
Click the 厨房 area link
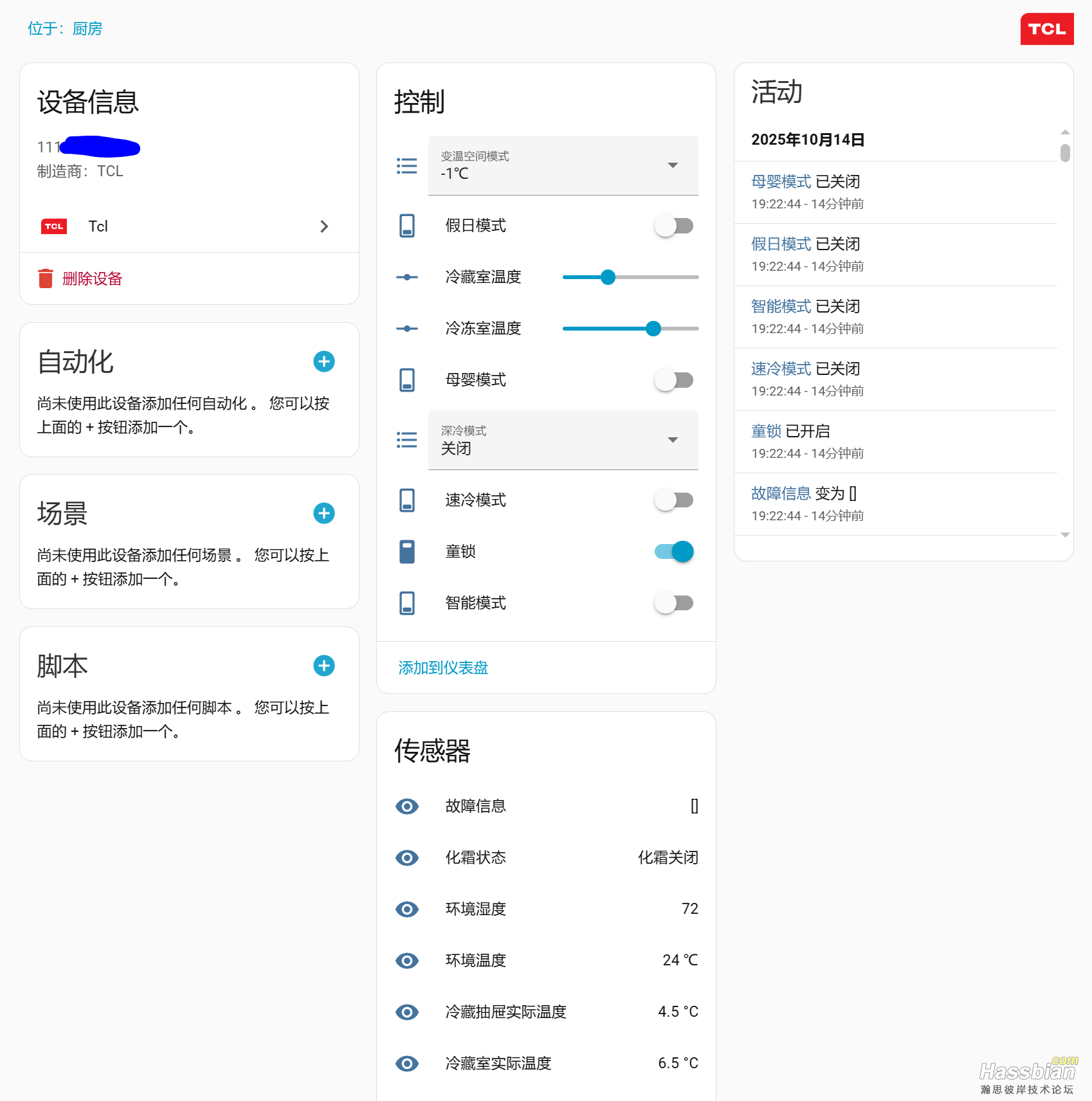tap(87, 29)
